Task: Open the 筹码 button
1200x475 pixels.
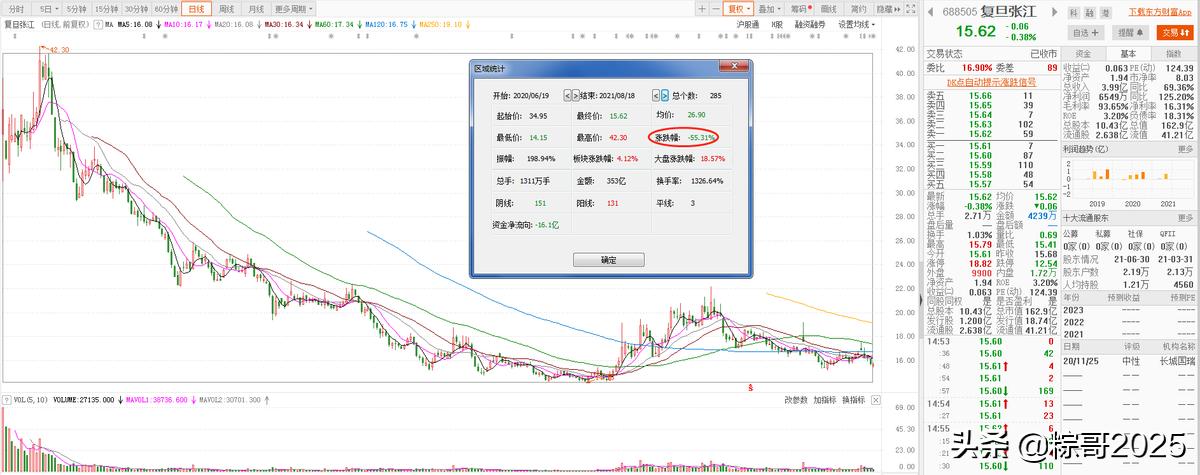Action: click(801, 9)
